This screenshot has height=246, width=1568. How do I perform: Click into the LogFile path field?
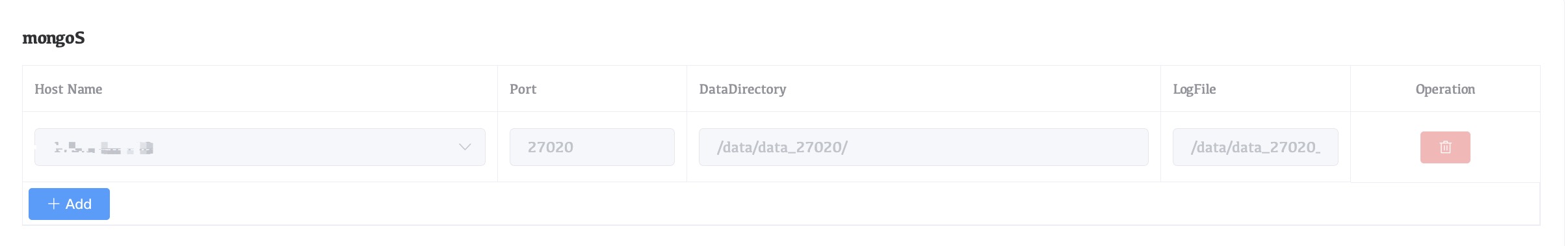pyautogui.click(x=1255, y=147)
